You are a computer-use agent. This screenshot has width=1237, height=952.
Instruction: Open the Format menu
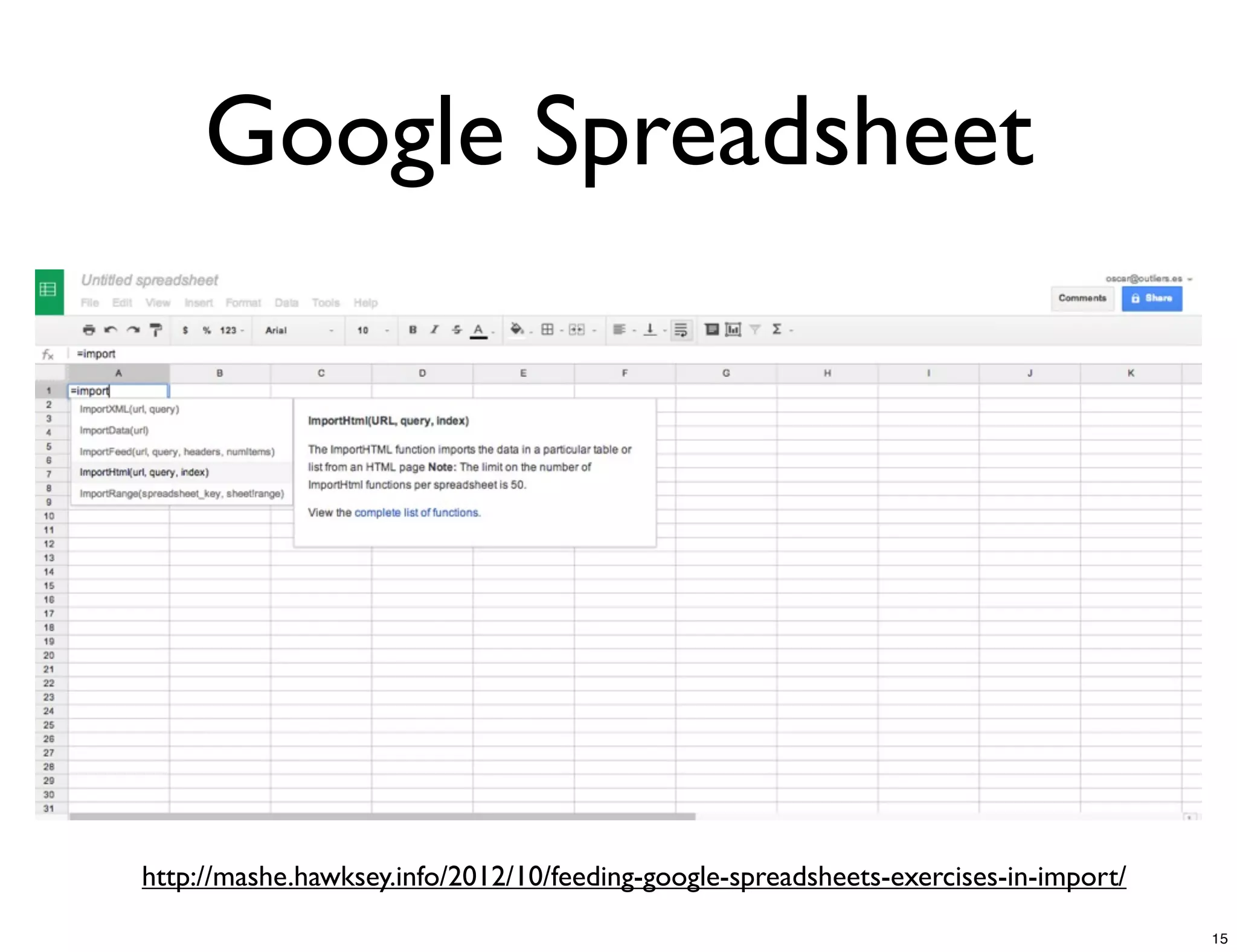[243, 303]
